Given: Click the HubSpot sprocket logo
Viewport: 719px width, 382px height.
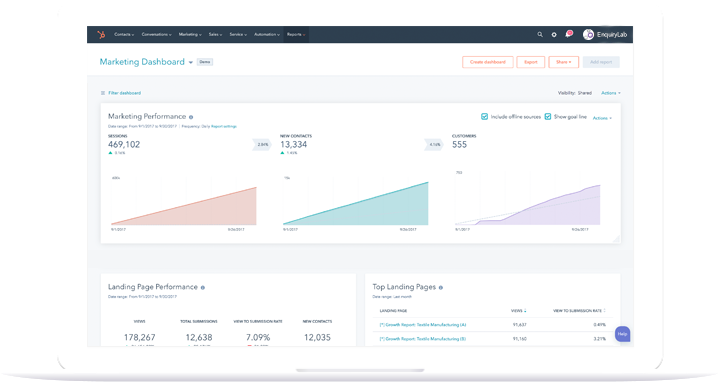Looking at the screenshot, I should point(101,34).
